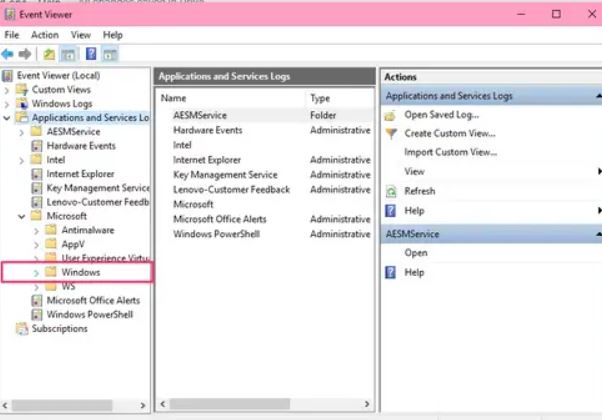This screenshot has width=602, height=420.
Task: Click right arrow of center list scrollbar
Action: tap(367, 404)
